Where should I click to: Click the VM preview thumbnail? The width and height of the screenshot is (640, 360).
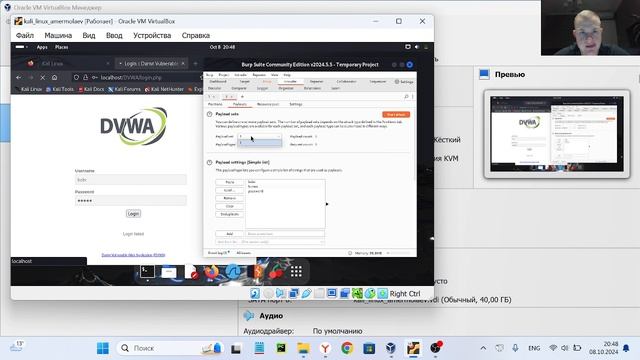pyautogui.click(x=557, y=134)
